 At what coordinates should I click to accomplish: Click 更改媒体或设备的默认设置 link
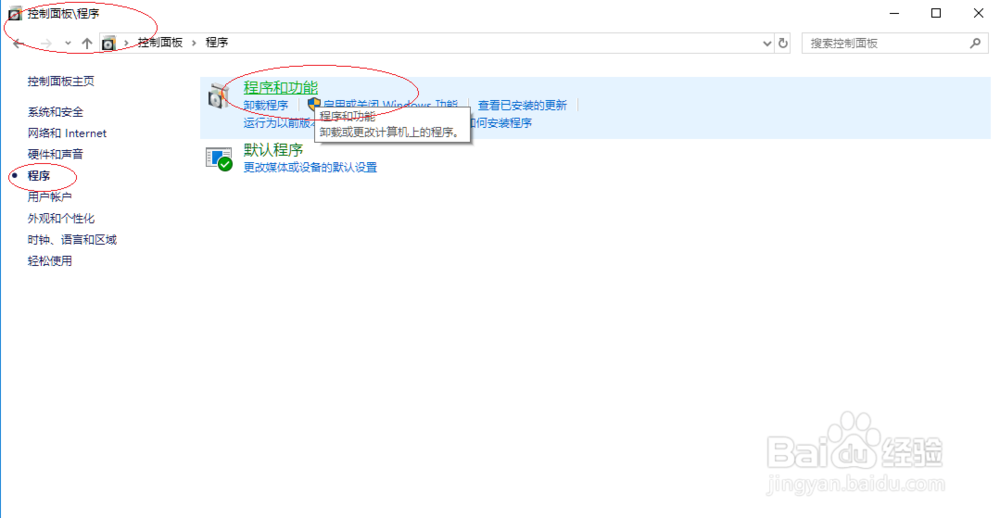[310, 167]
